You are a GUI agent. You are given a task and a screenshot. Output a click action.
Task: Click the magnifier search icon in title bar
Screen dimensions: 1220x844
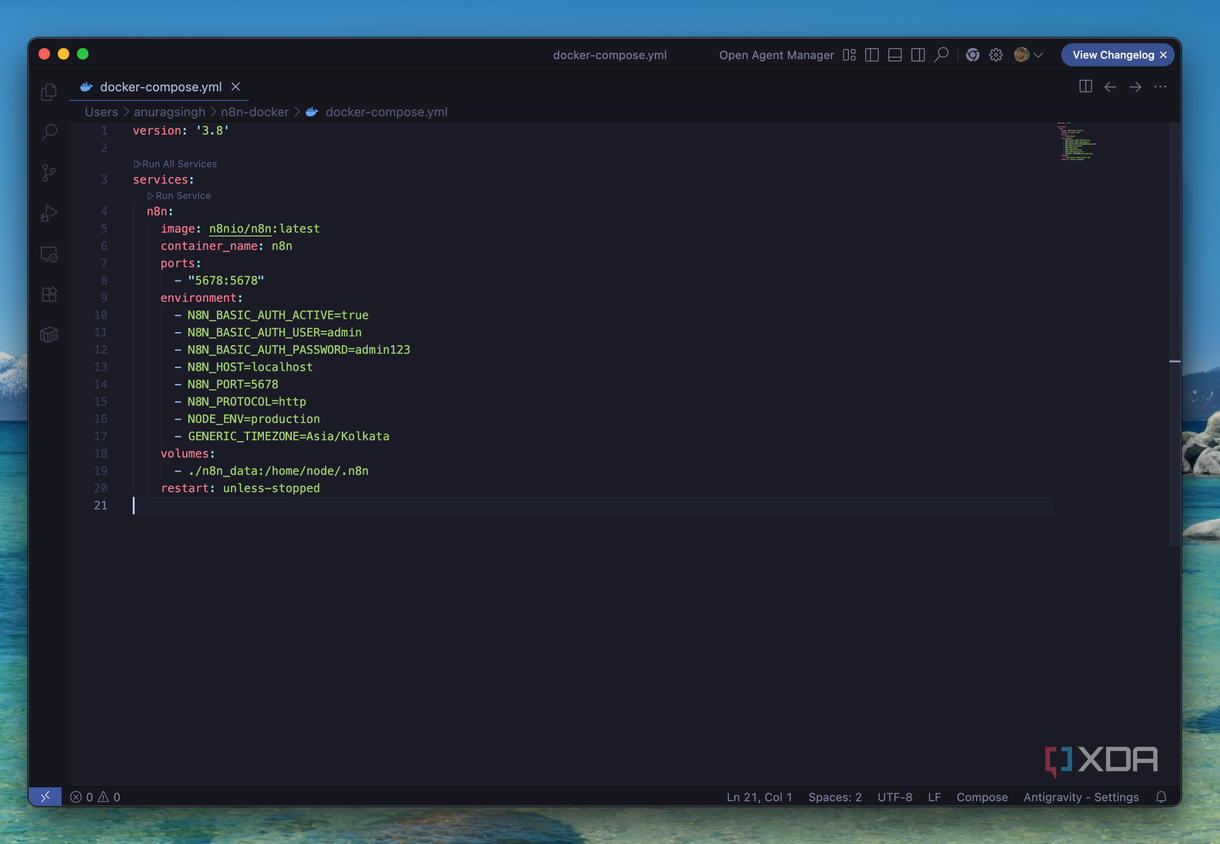point(942,55)
